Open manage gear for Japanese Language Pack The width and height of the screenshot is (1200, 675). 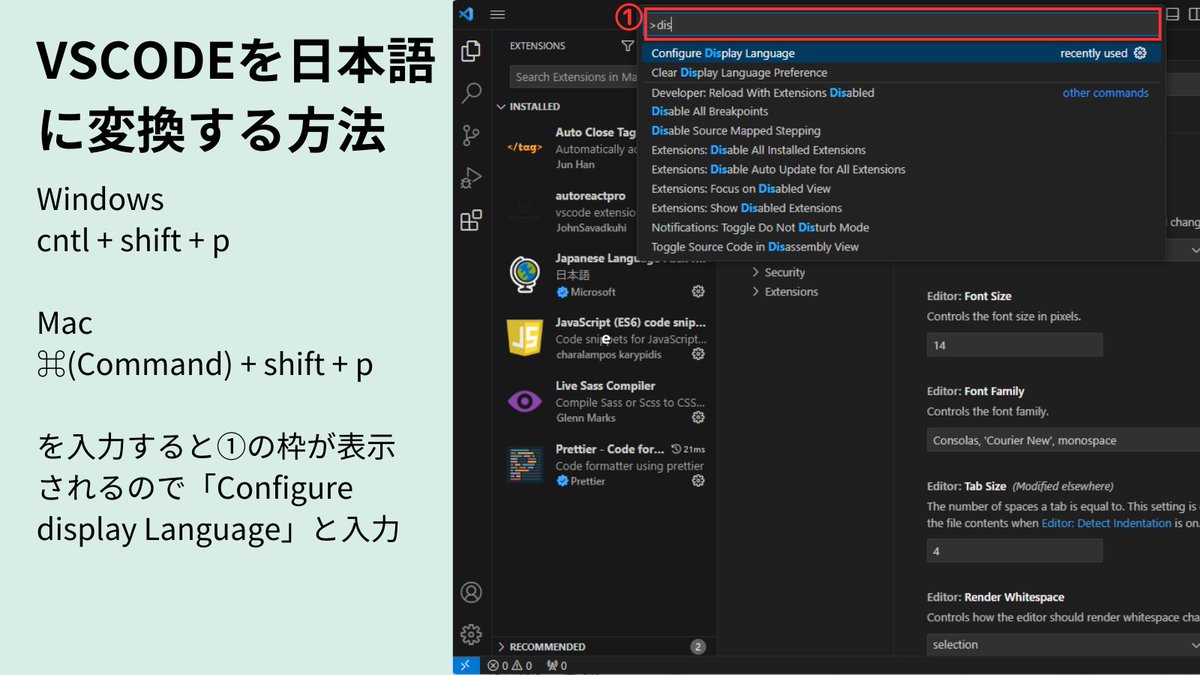coord(698,291)
